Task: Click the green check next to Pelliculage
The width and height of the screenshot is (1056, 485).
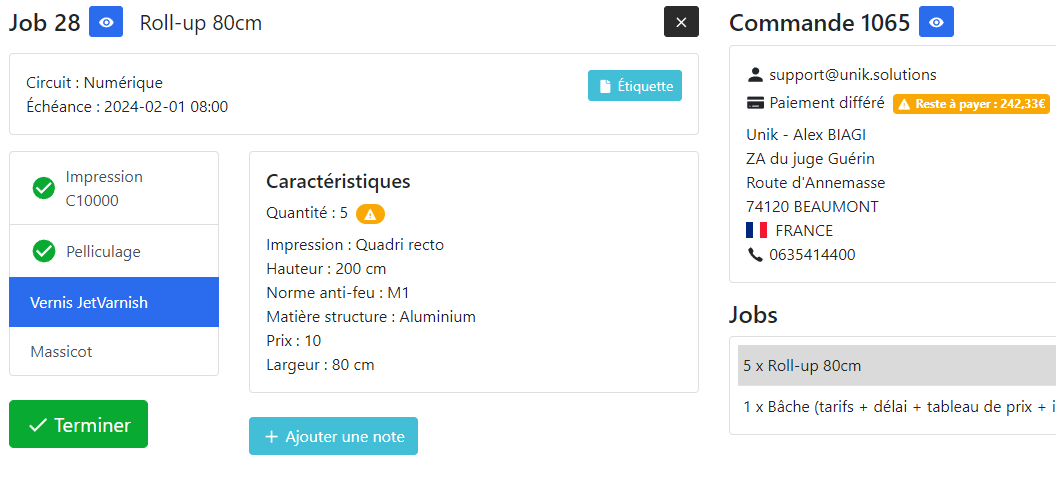Action: coord(44,251)
